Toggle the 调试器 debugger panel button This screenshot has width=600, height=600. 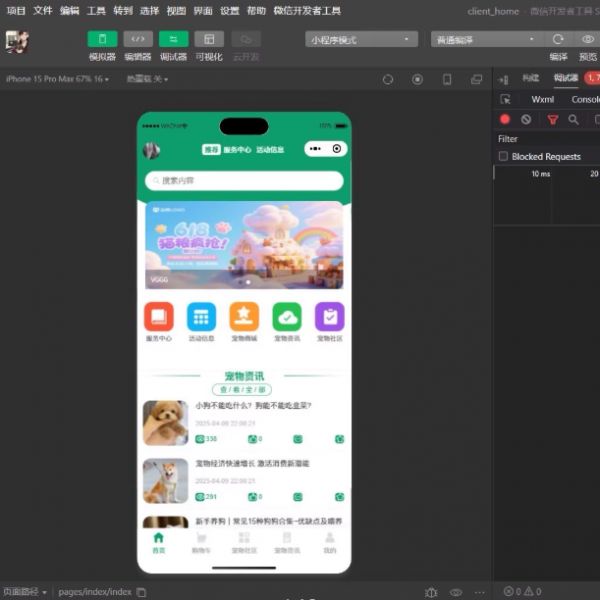pyautogui.click(x=173, y=39)
